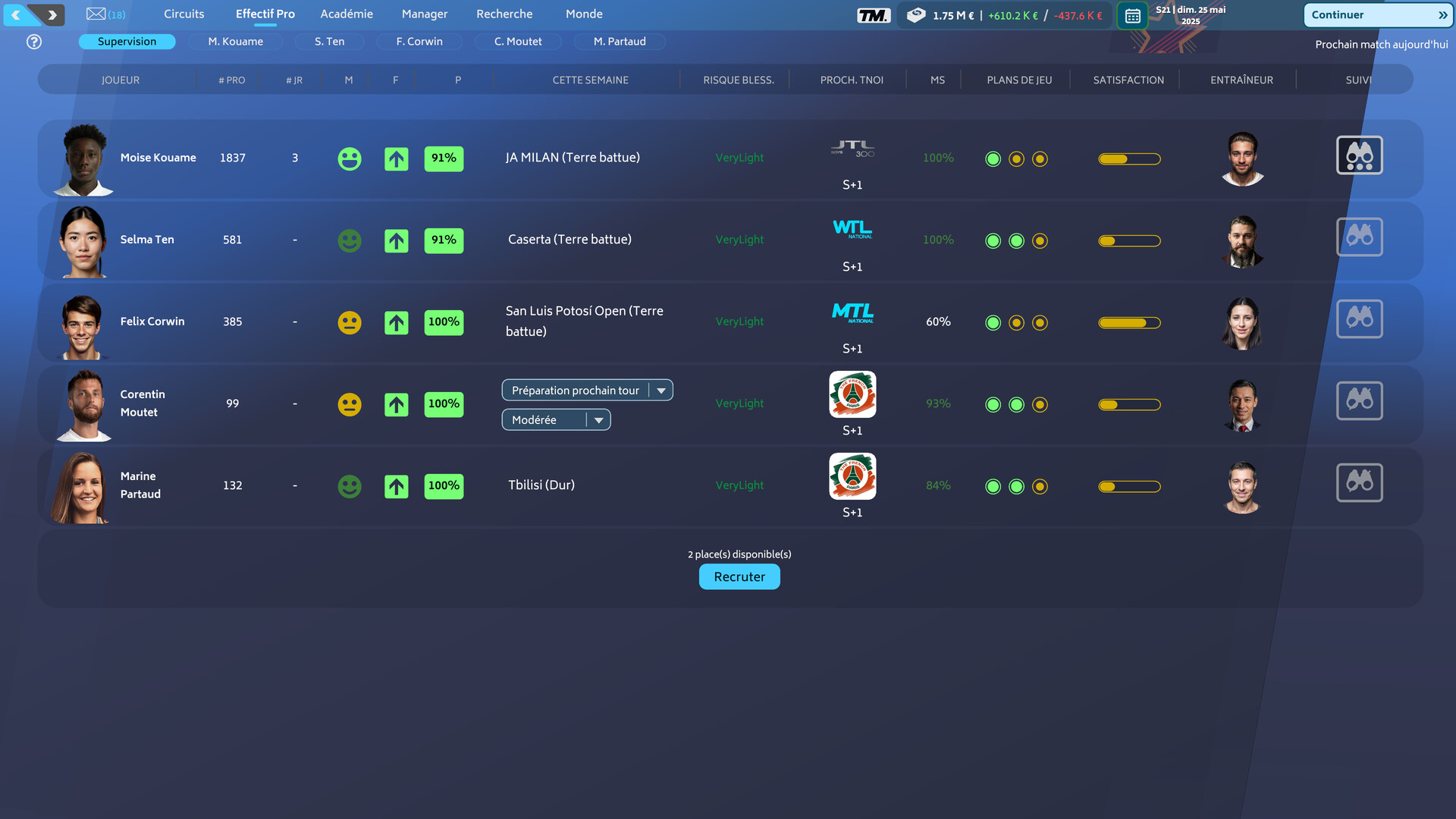This screenshot has height=819, width=1456.
Task: Sort by the RISQUE BLESS. column header
Action: pyautogui.click(x=739, y=80)
